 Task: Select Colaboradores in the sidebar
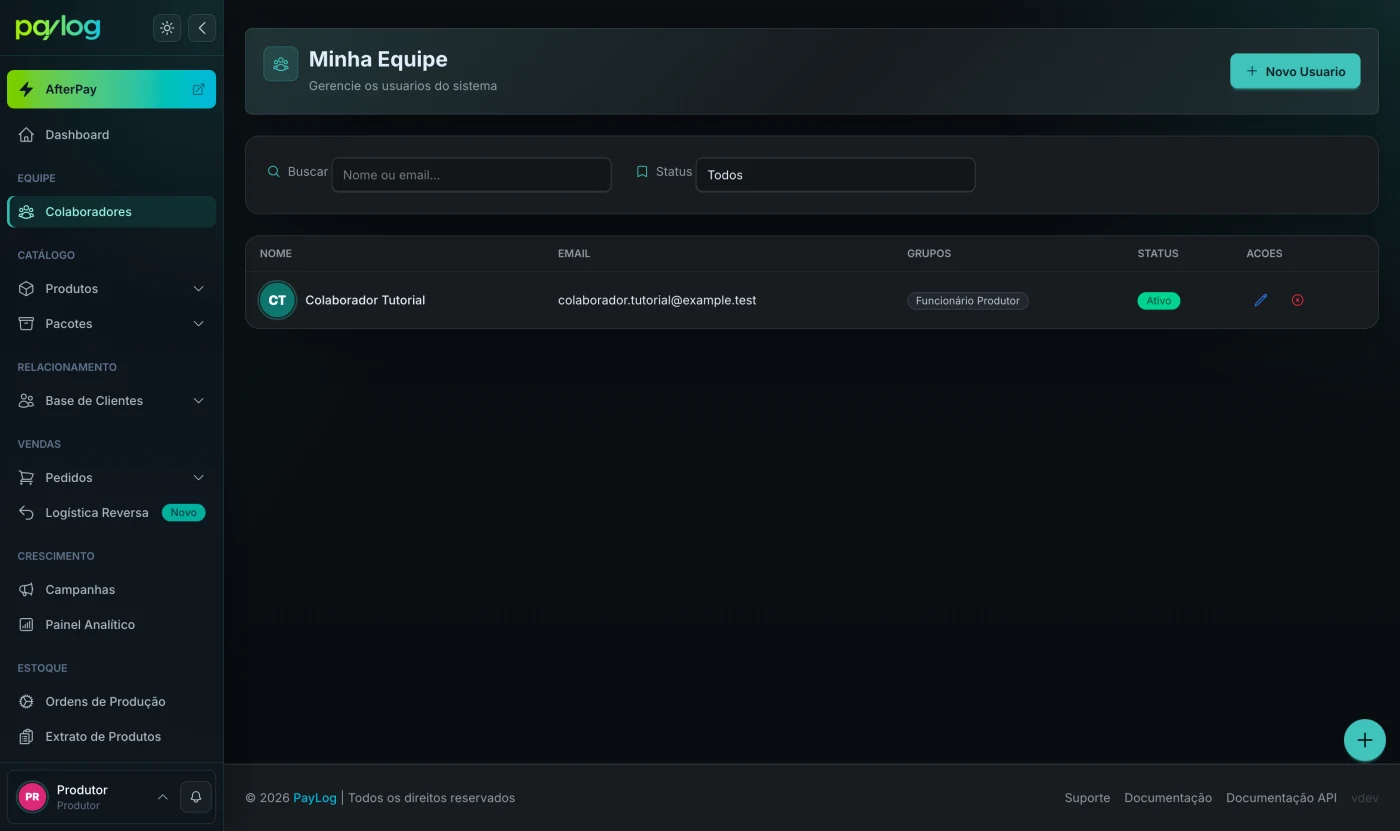pyautogui.click(x=111, y=212)
